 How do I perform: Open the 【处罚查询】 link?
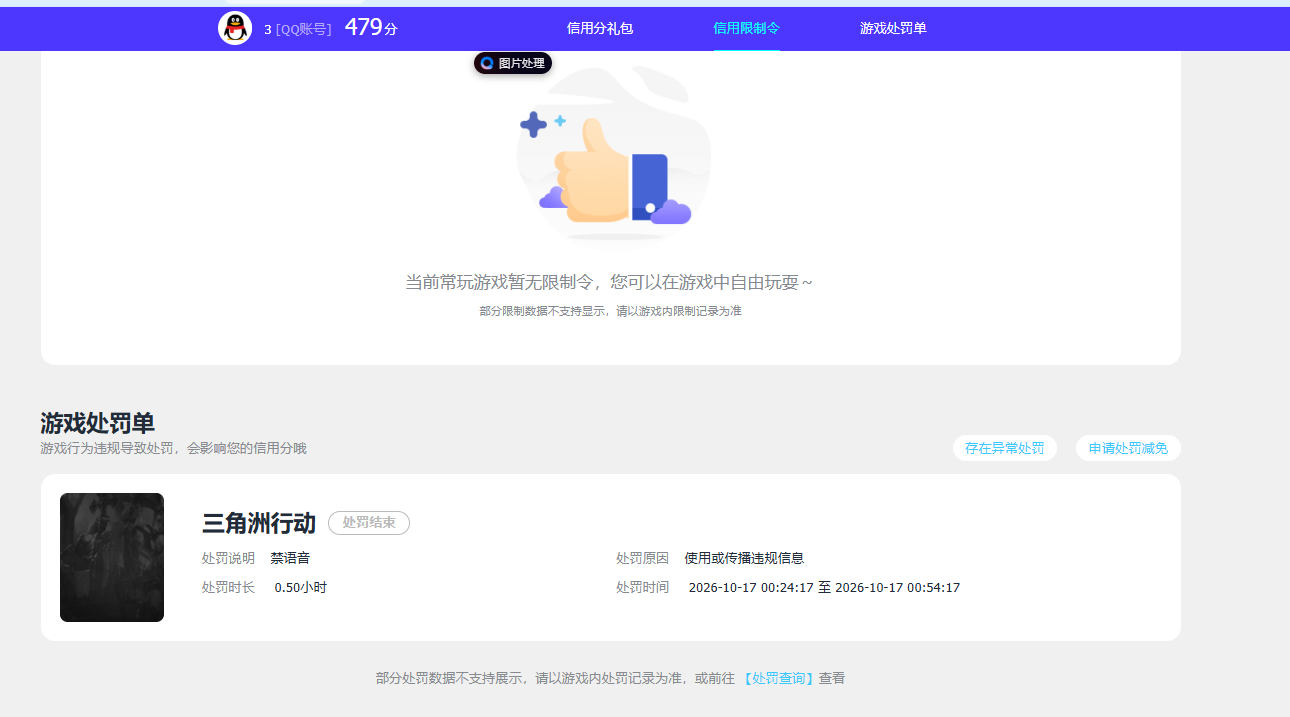point(779,678)
